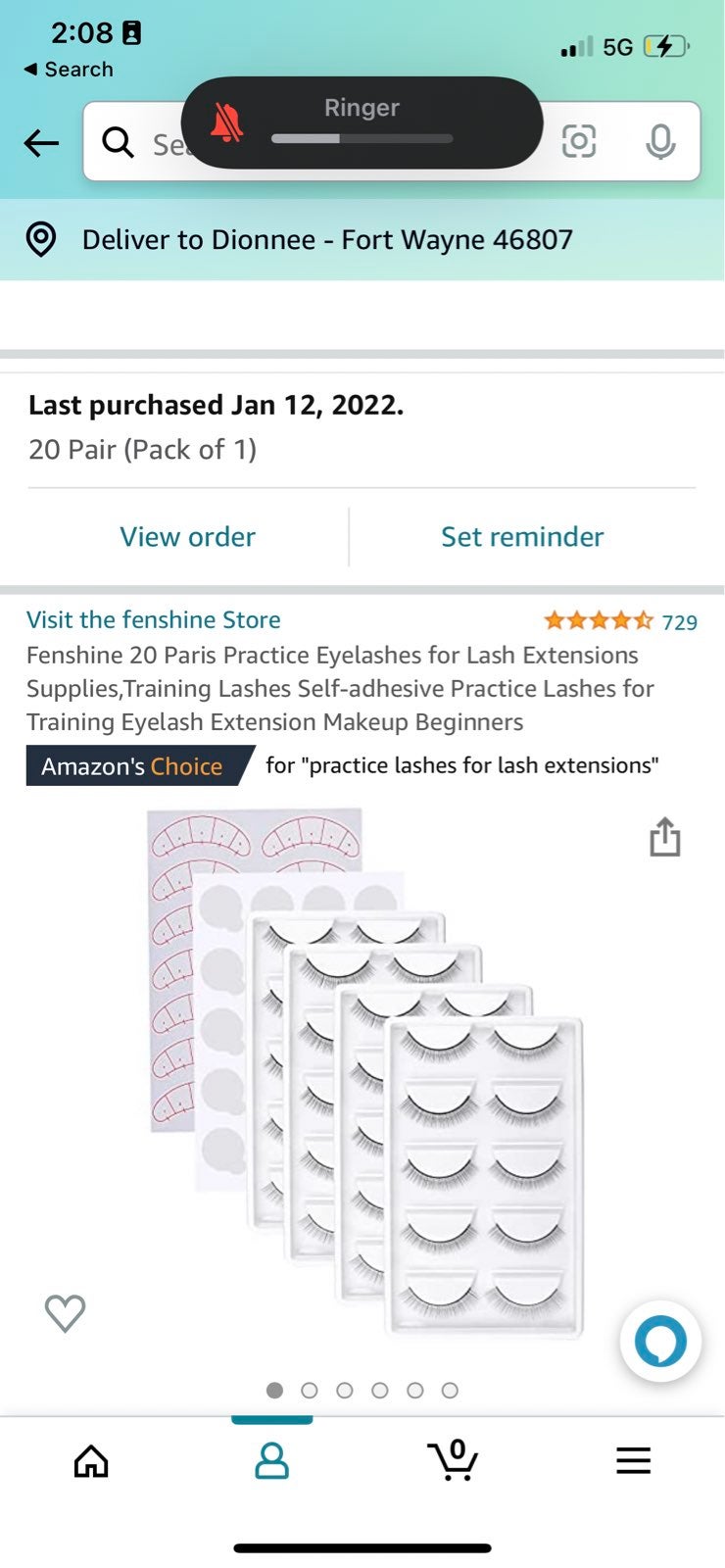
Task: Add to wishlist with the heart icon
Action: pyautogui.click(x=66, y=1313)
